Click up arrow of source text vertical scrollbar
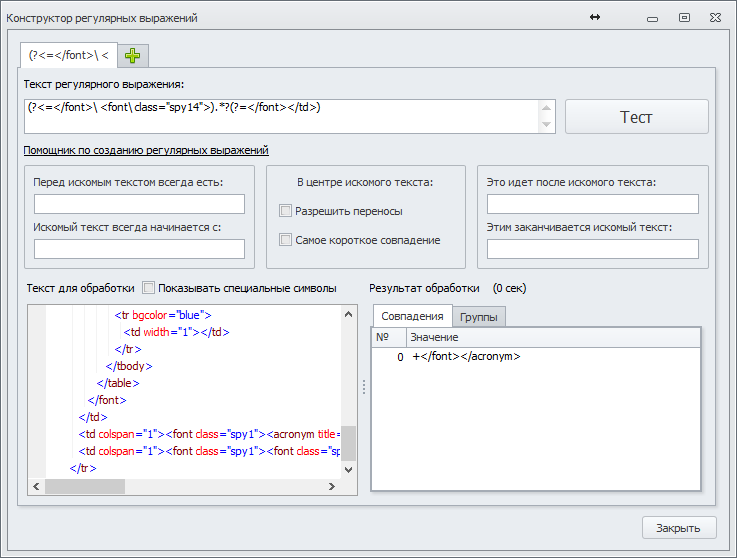This screenshot has width=737, height=558. point(348,313)
